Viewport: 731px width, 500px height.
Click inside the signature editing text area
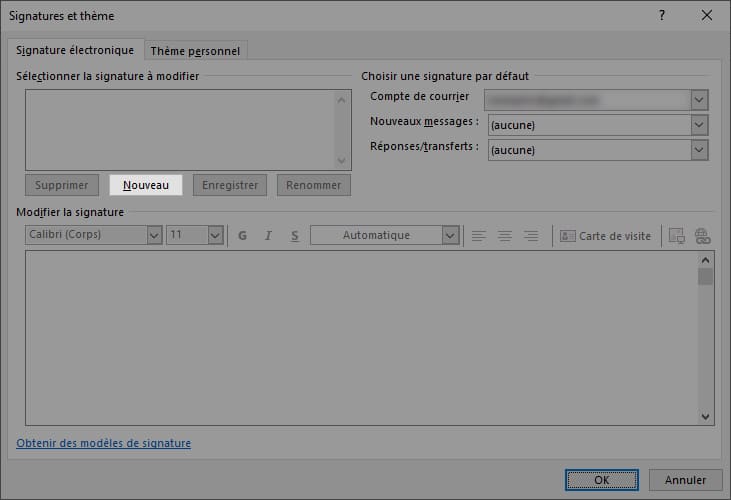click(360, 340)
